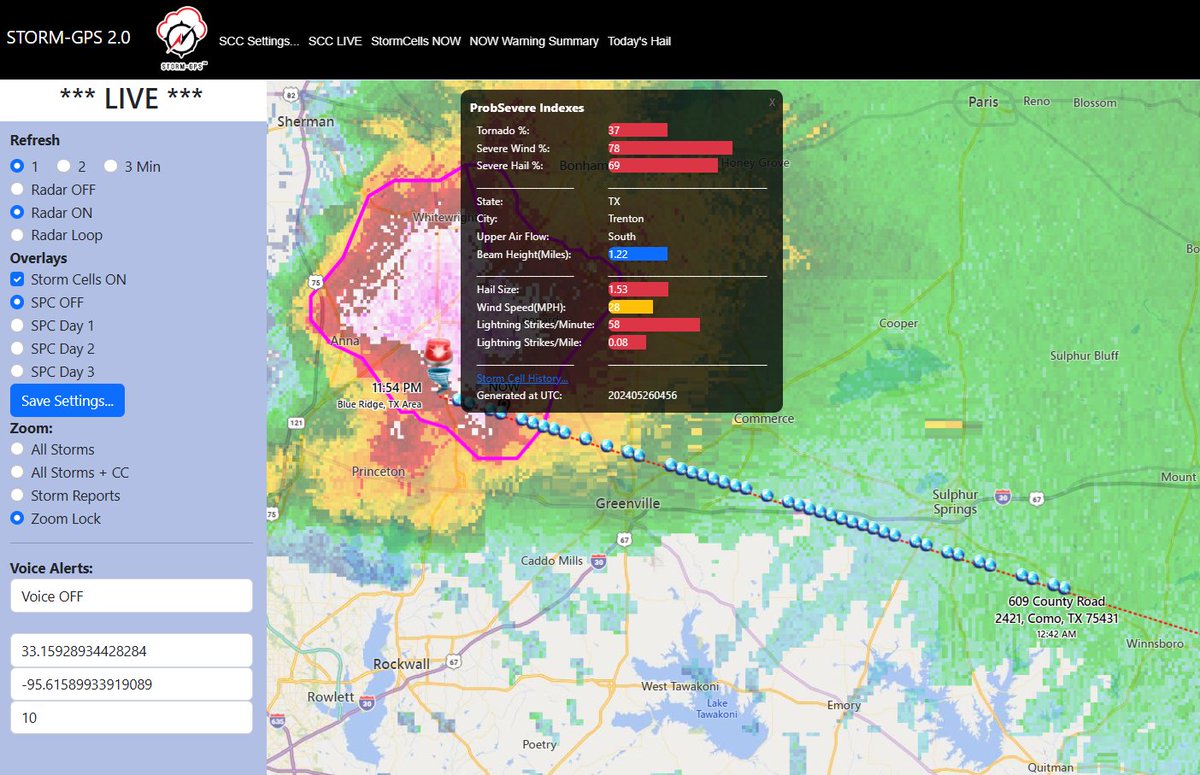This screenshot has height=775, width=1200.
Task: Choose Radar ON option
Action: point(17,212)
